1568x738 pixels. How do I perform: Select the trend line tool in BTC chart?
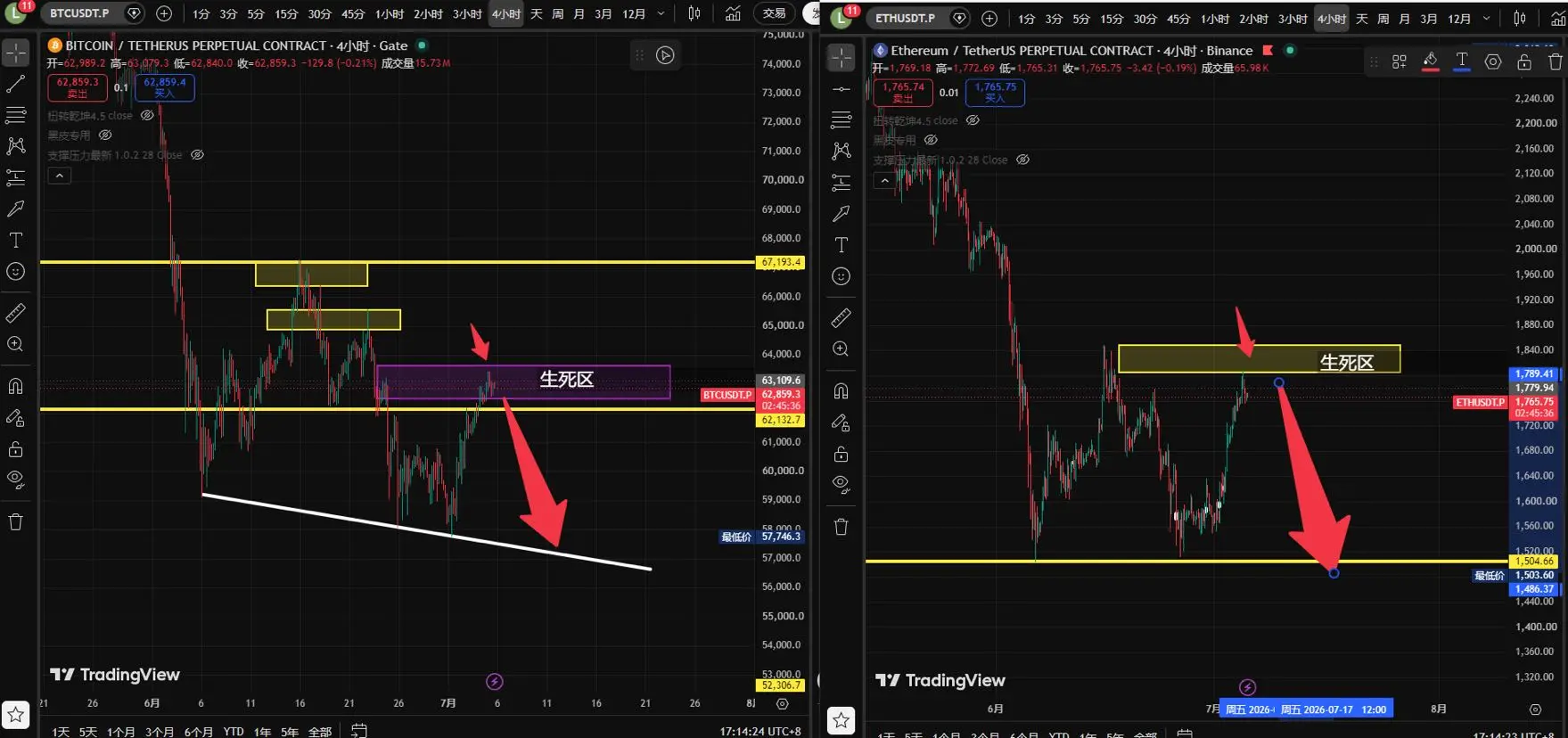tap(16, 85)
